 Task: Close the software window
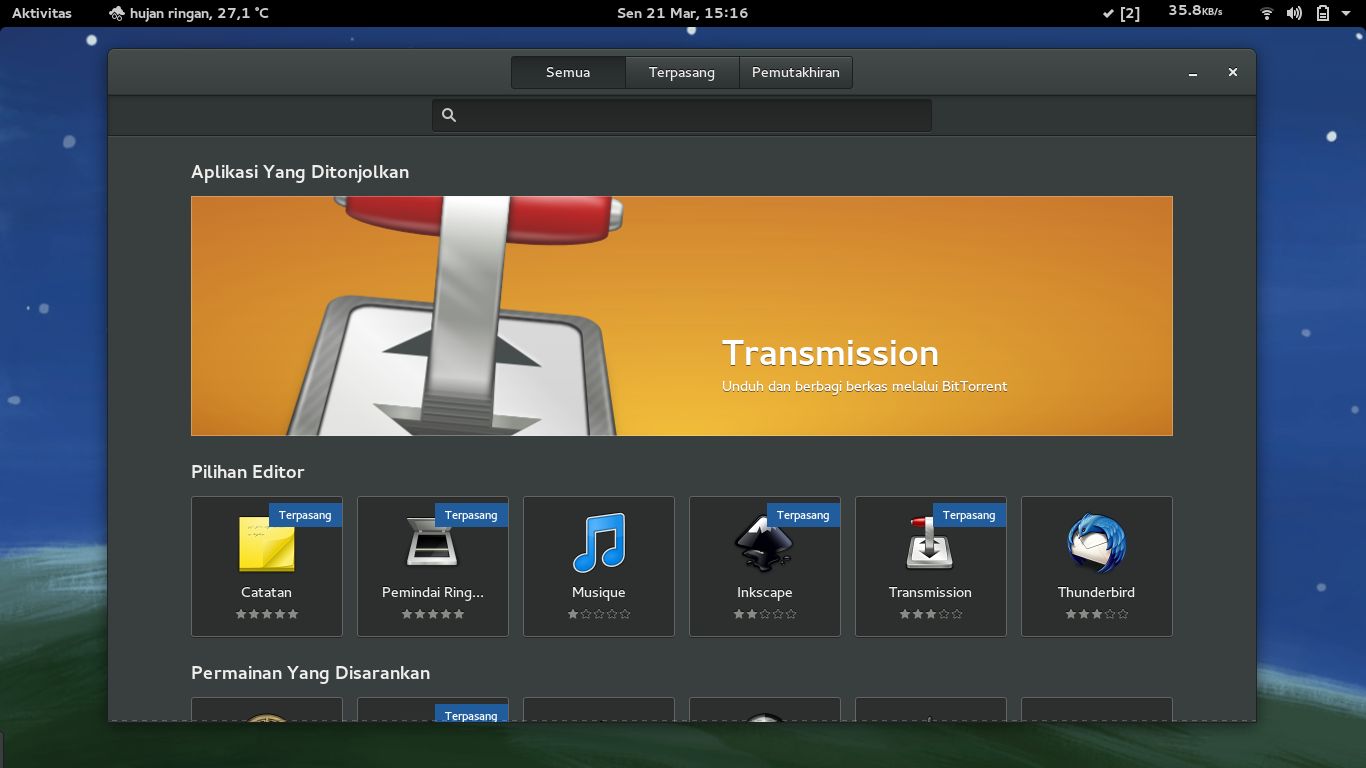click(1233, 72)
